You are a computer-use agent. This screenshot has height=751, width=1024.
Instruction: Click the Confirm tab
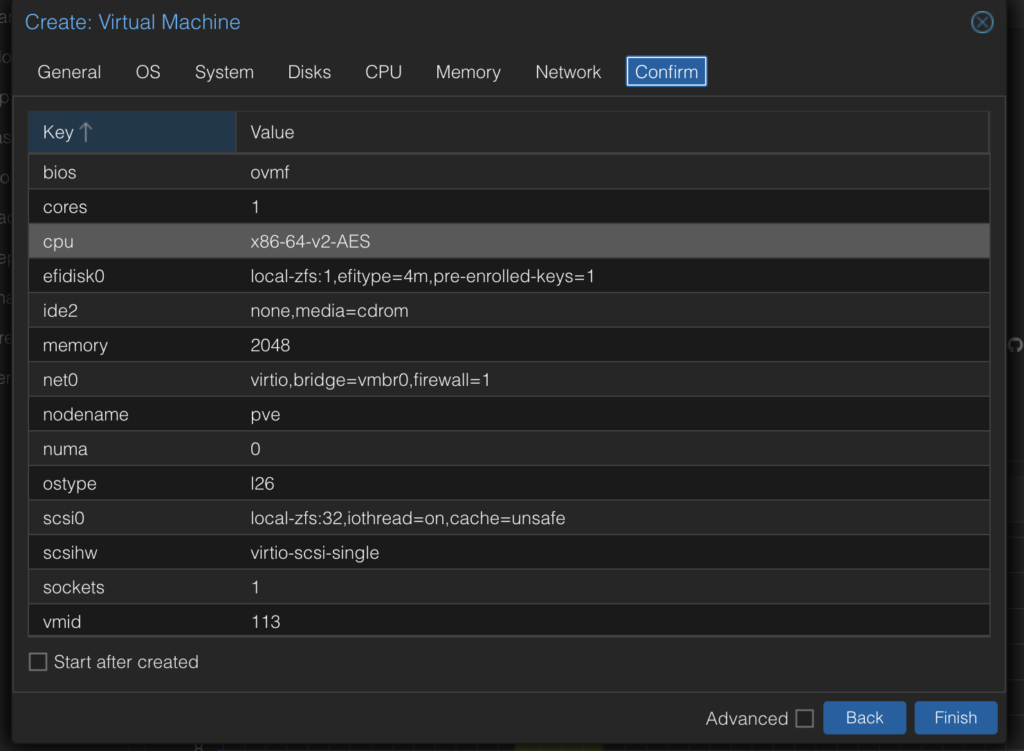coord(666,72)
